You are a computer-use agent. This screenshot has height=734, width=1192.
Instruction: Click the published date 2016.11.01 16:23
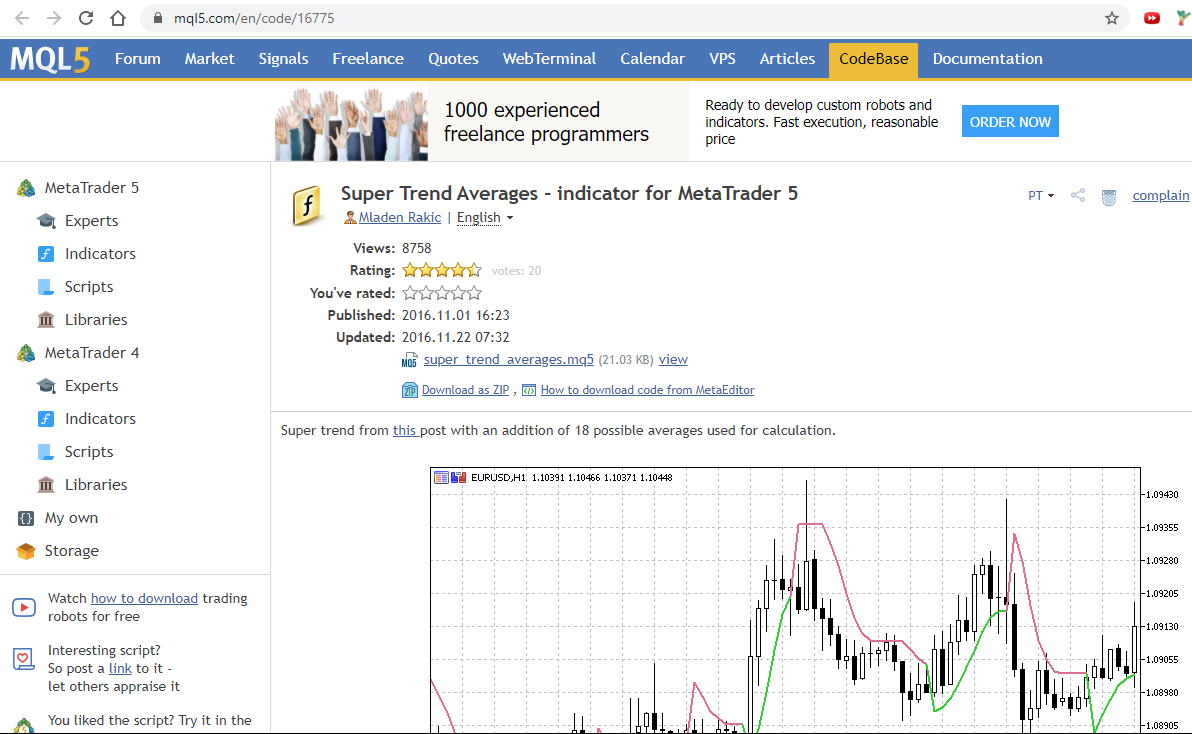point(456,315)
